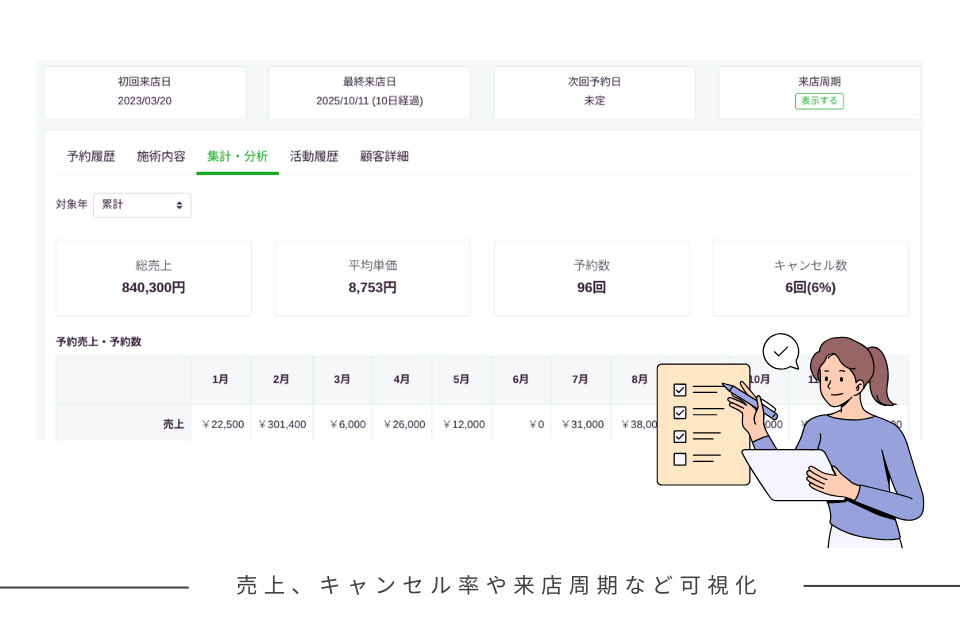Viewport: 960px width, 640px height.
Task: Expand the 対象年 累計 dropdown
Action: (142, 205)
